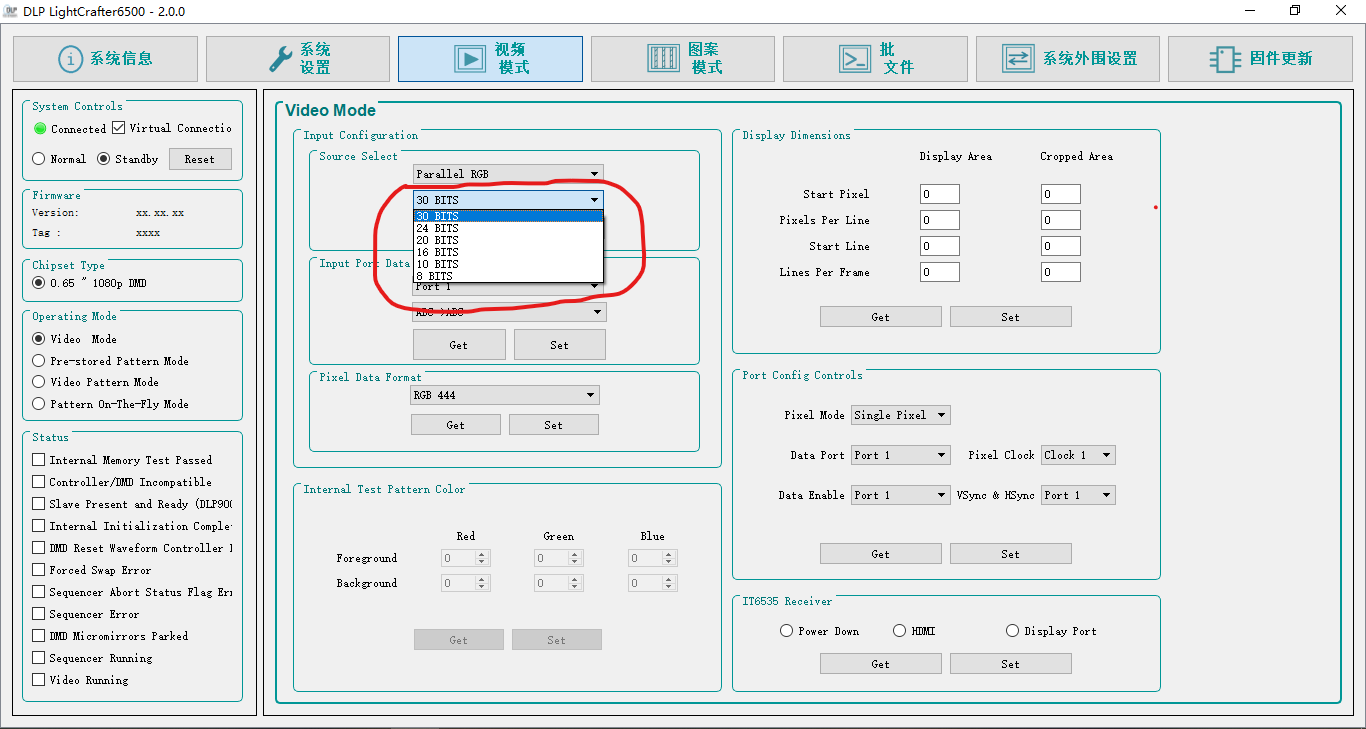Open the 系统外围设置 tab

pyautogui.click(x=1068, y=59)
